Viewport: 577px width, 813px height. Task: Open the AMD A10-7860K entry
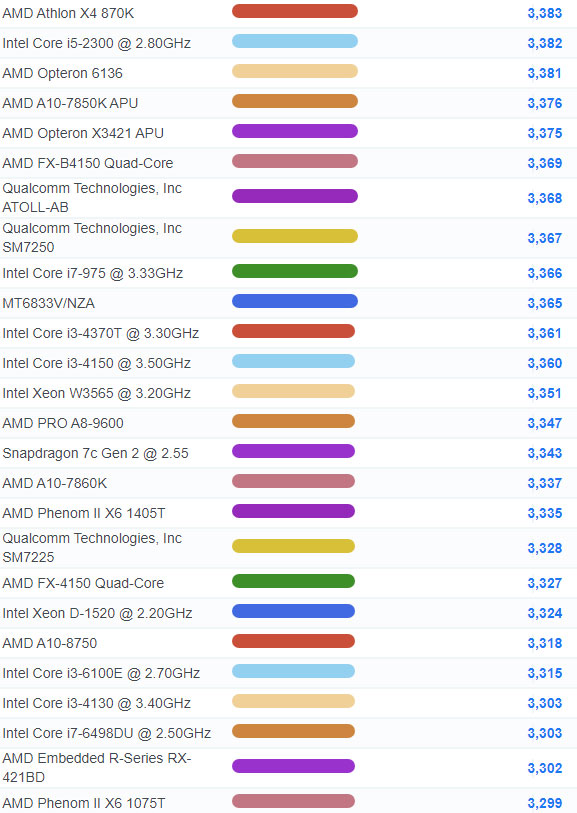(54, 483)
